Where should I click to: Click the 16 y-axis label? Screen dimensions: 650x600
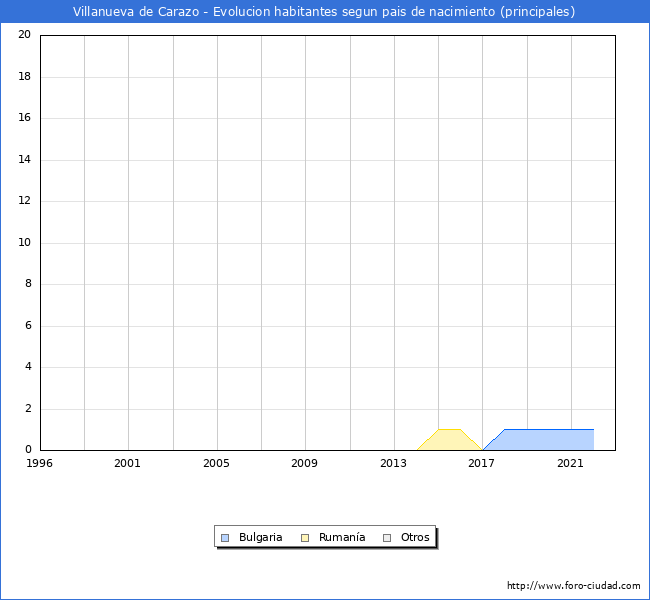24,117
